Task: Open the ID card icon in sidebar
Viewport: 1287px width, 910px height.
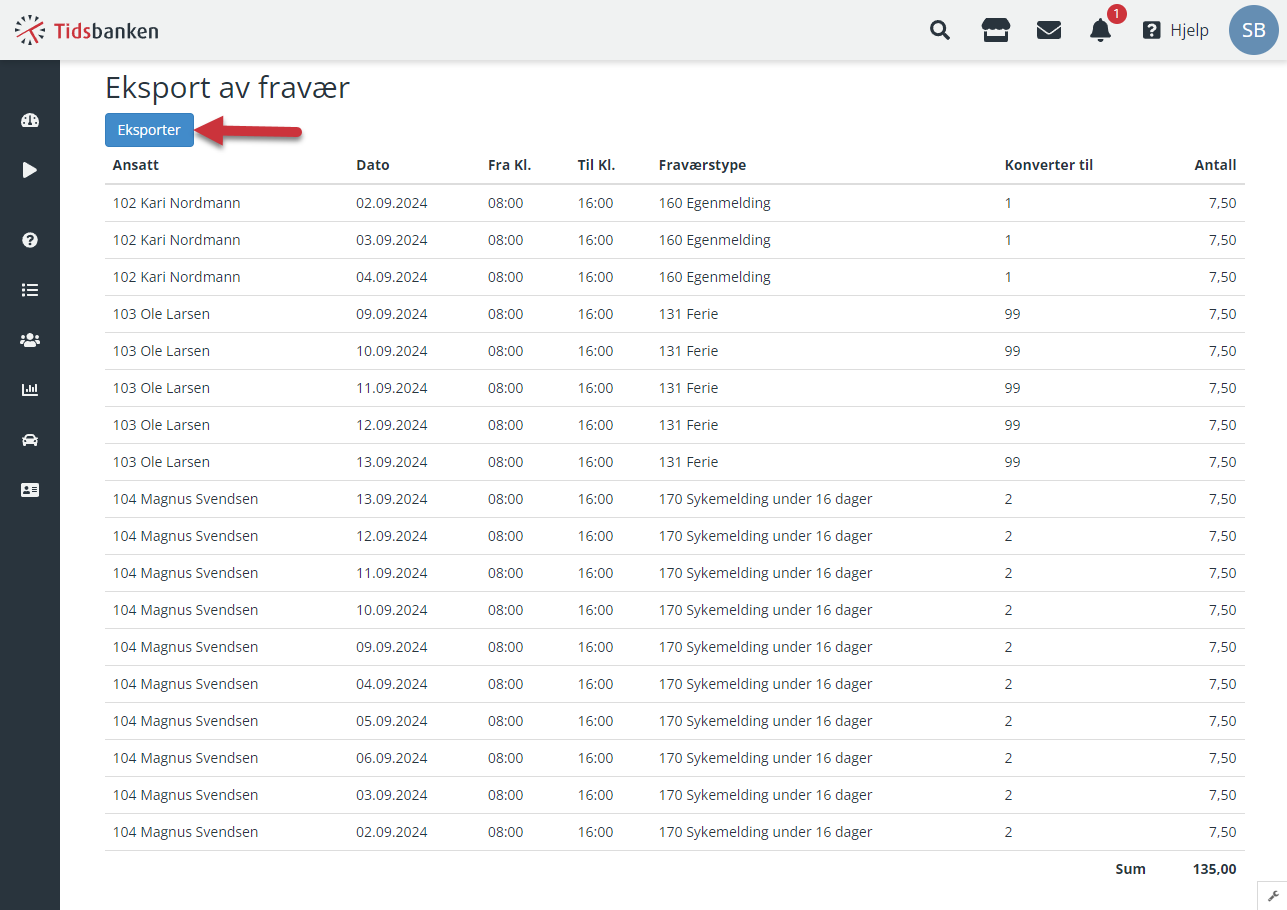Action: [x=30, y=490]
